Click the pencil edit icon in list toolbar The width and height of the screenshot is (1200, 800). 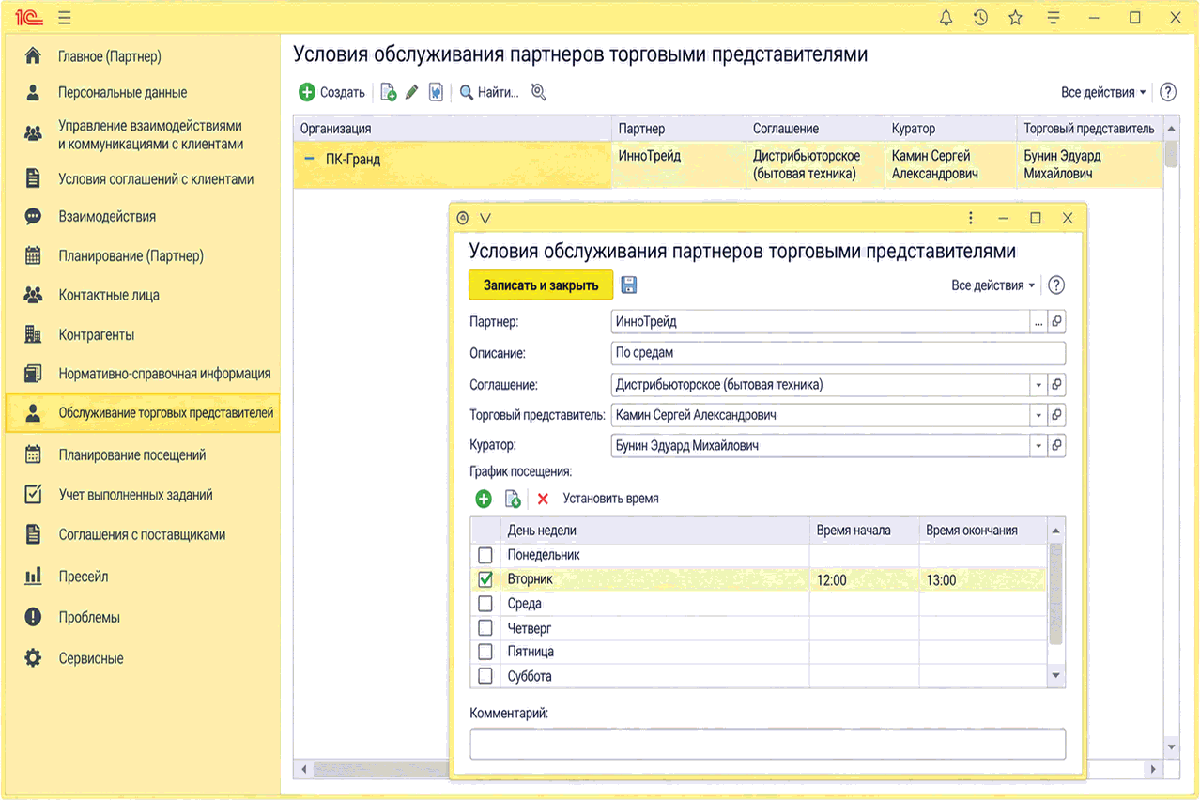pos(412,92)
